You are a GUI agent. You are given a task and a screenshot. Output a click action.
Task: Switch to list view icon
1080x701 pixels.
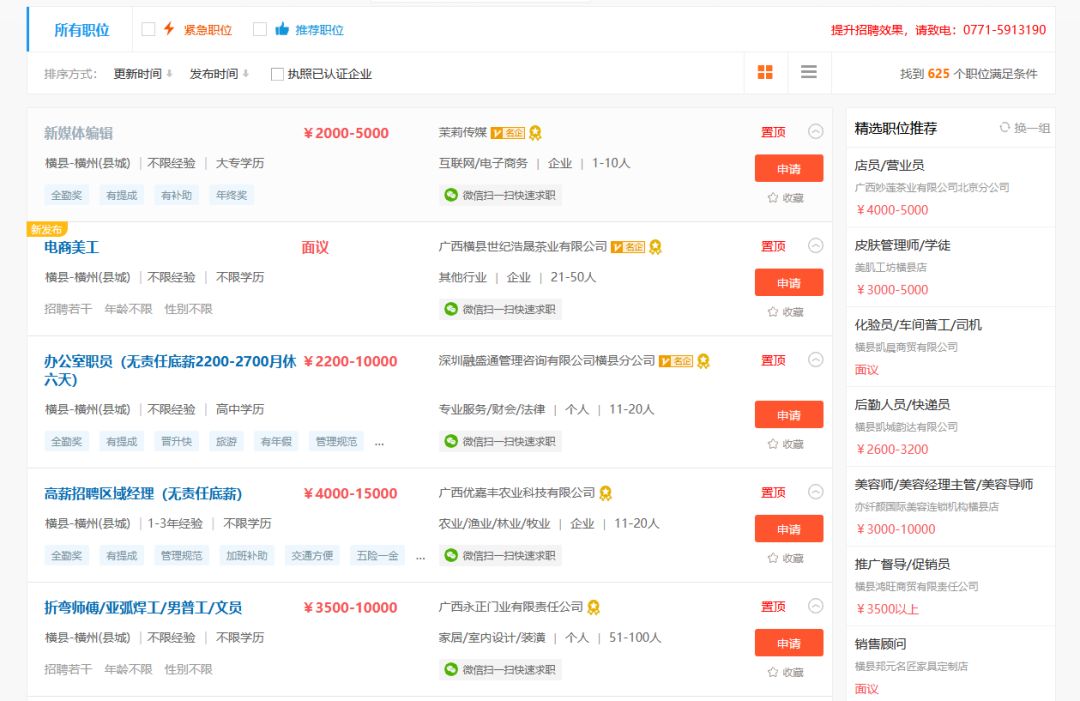pos(809,72)
